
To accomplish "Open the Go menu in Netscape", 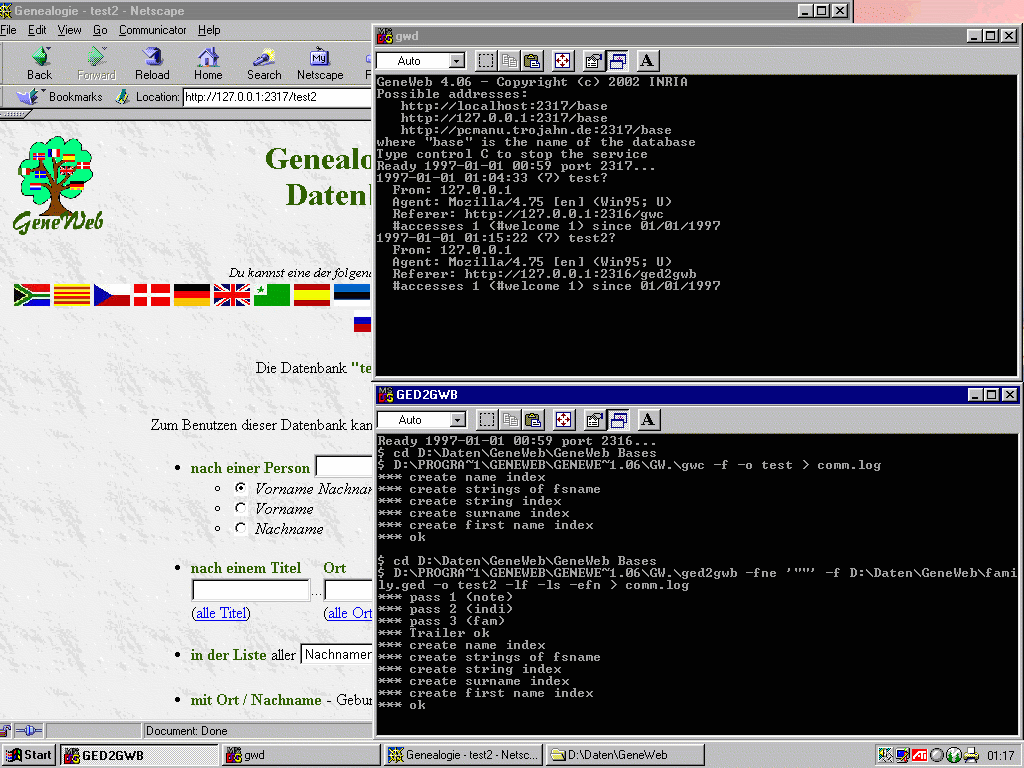I will click(x=100, y=30).
